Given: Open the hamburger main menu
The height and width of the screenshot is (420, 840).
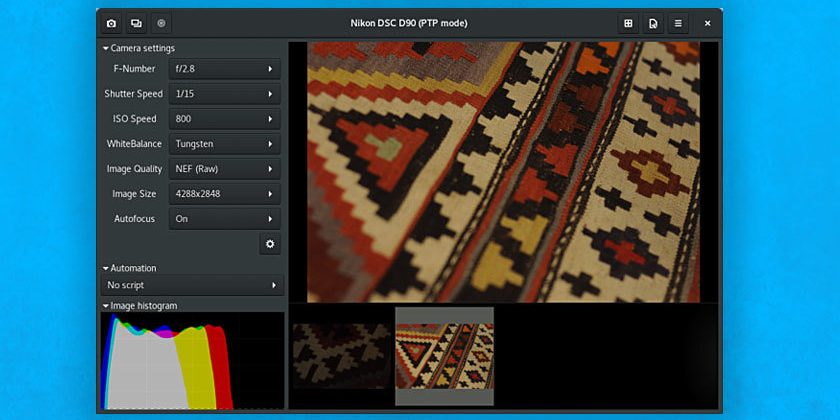Looking at the screenshot, I should (678, 23).
